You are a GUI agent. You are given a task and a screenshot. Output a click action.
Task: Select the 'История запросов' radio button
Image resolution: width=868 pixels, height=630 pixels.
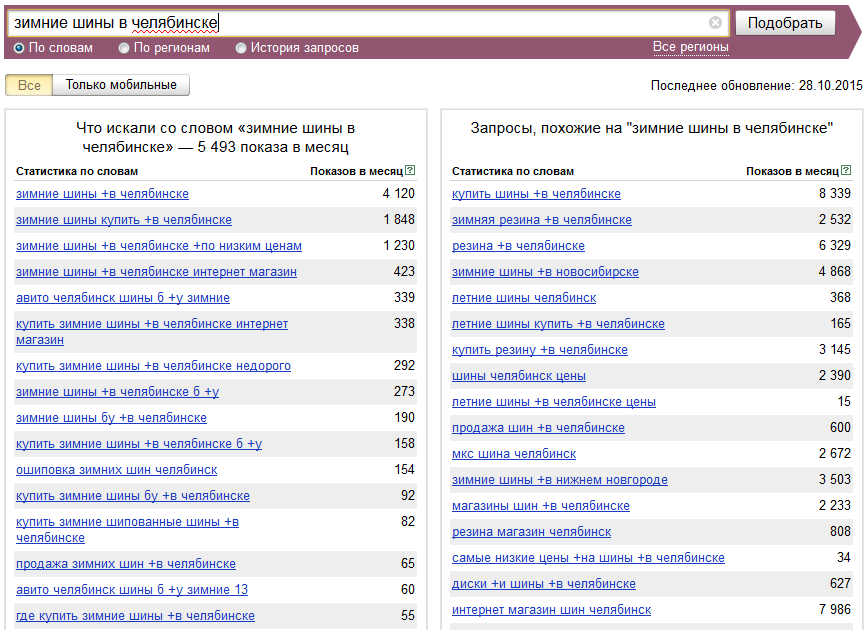[x=241, y=48]
